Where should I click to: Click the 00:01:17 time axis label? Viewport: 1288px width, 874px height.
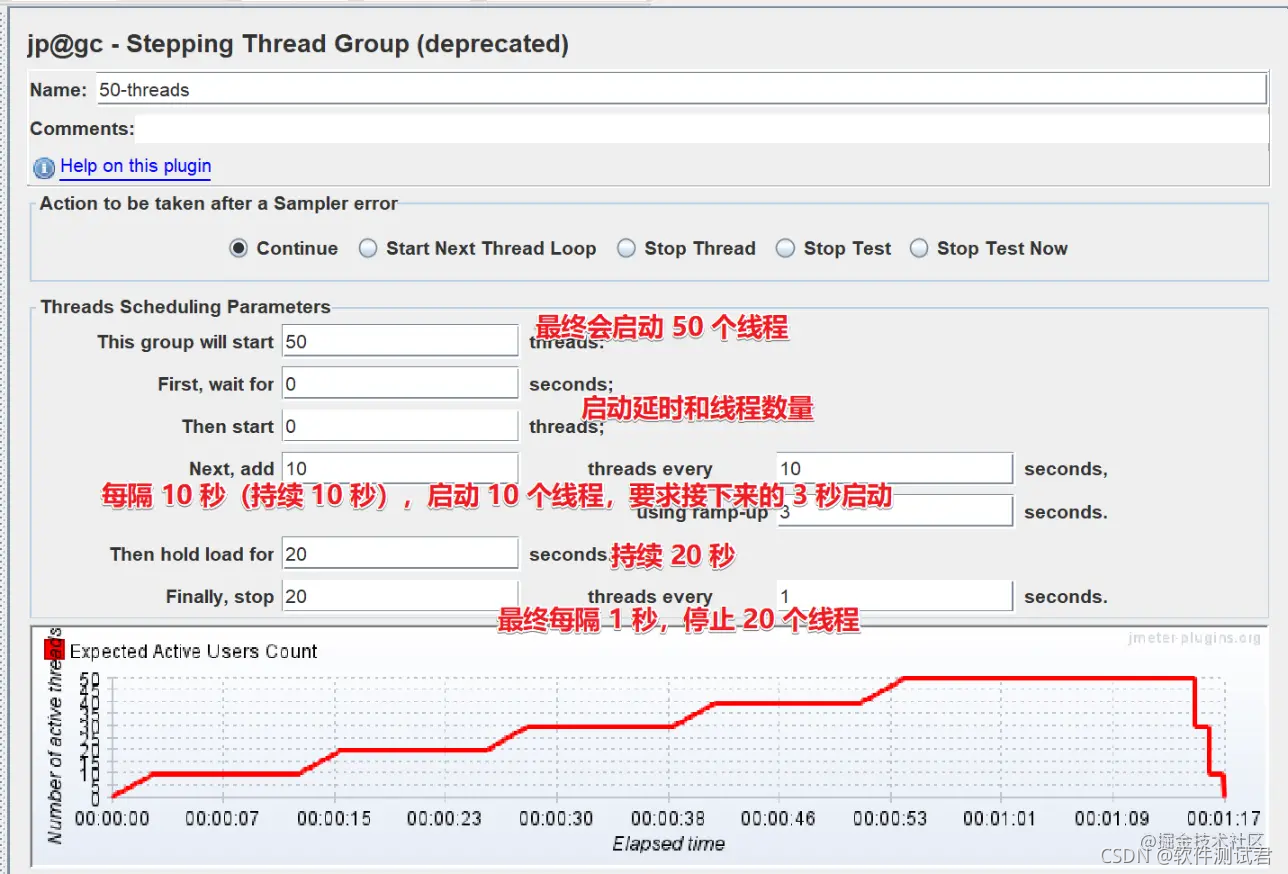pos(1223,818)
